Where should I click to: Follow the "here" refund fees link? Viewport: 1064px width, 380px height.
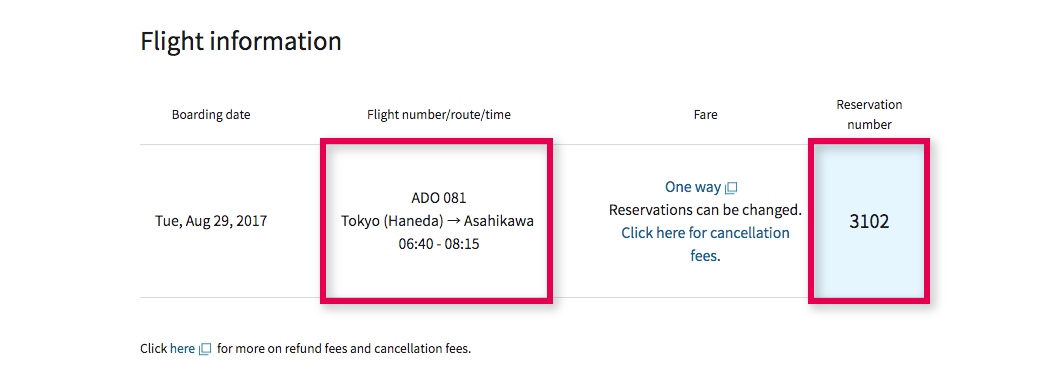click(x=182, y=349)
